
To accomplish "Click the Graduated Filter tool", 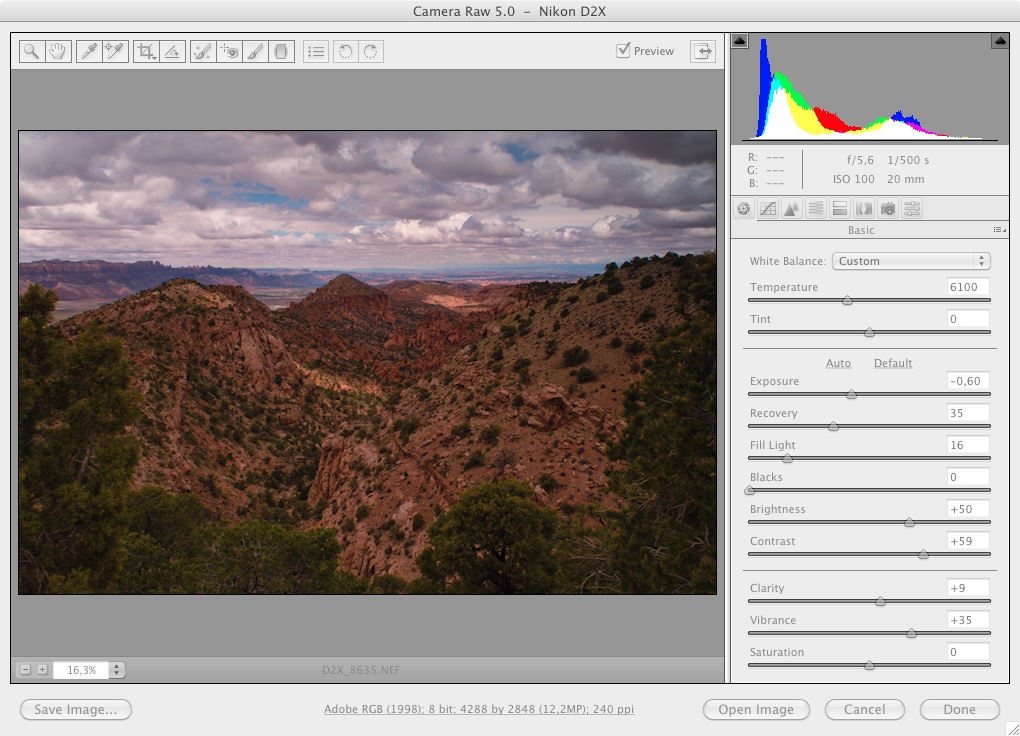I will coord(282,51).
